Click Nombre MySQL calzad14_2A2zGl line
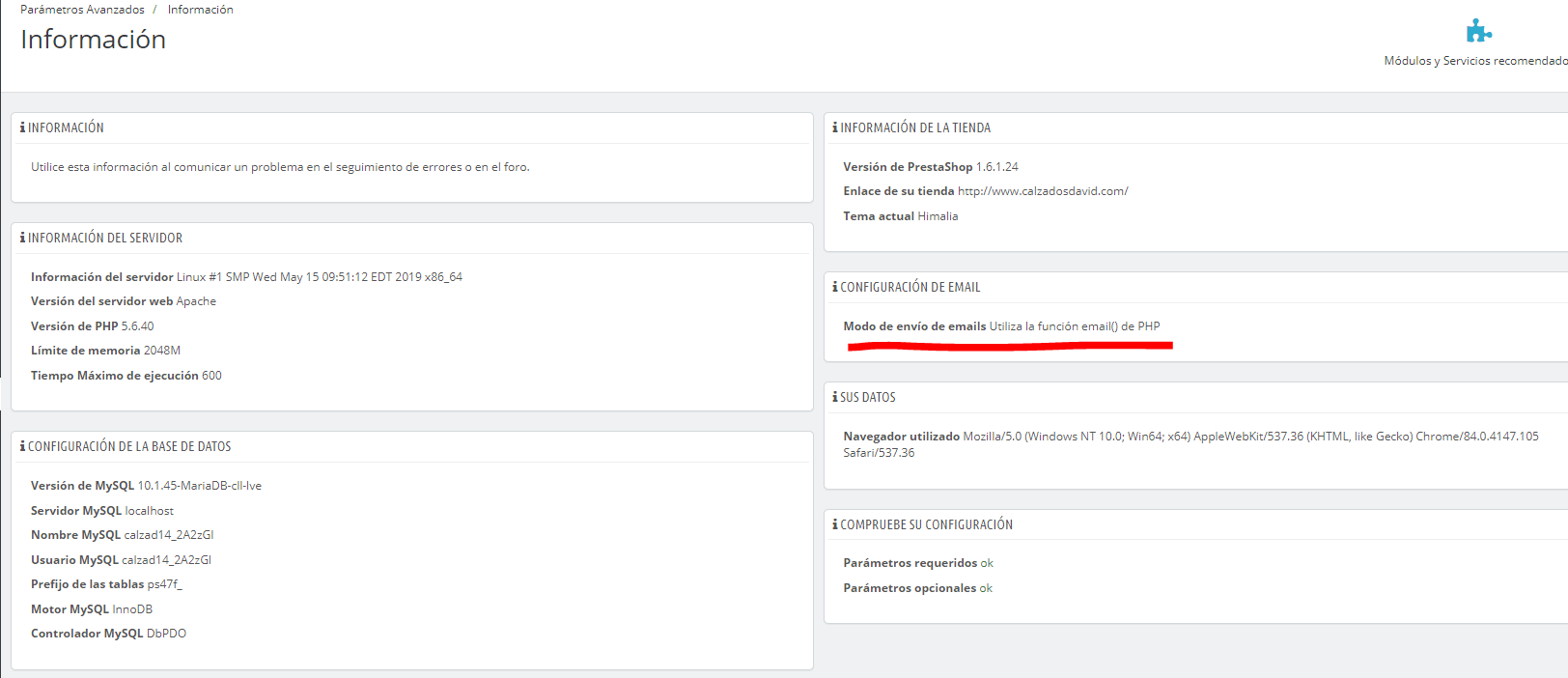Image resolution: width=1568 pixels, height=678 pixels. click(x=123, y=535)
